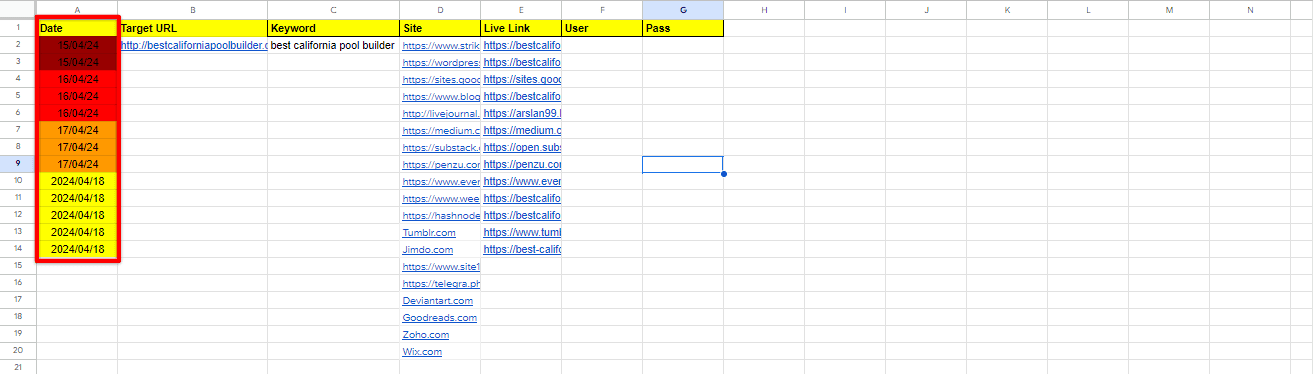Select row 15 header number
Image resolution: width=1313 pixels, height=374 pixels.
tap(18, 267)
